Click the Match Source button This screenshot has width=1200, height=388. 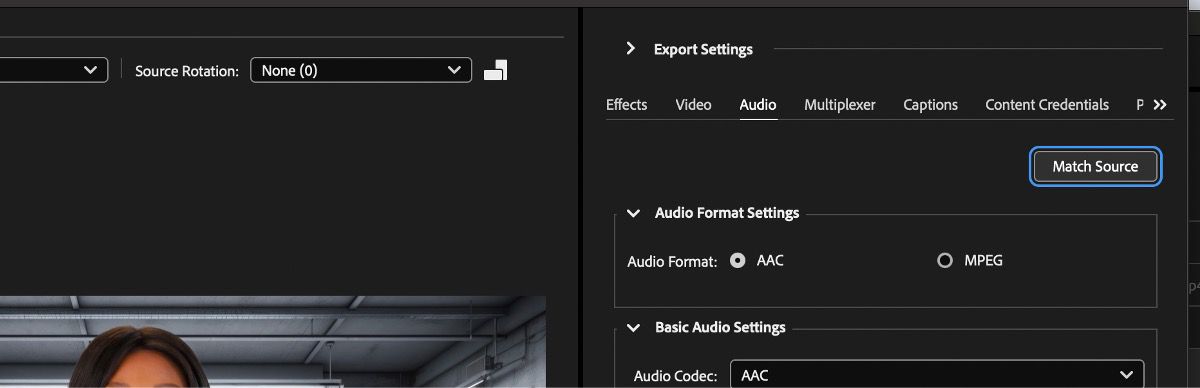[1095, 166]
